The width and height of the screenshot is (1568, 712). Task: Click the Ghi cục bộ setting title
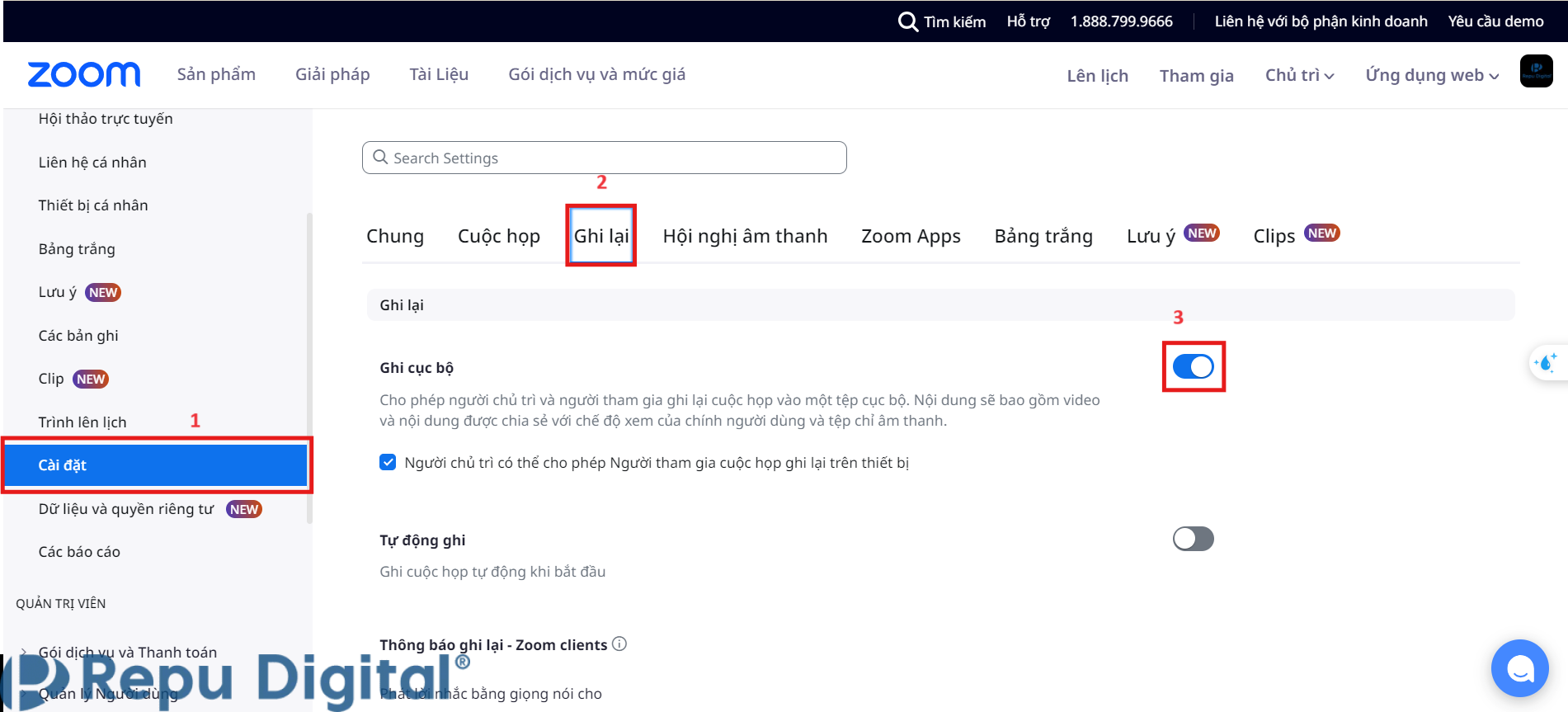(x=417, y=368)
